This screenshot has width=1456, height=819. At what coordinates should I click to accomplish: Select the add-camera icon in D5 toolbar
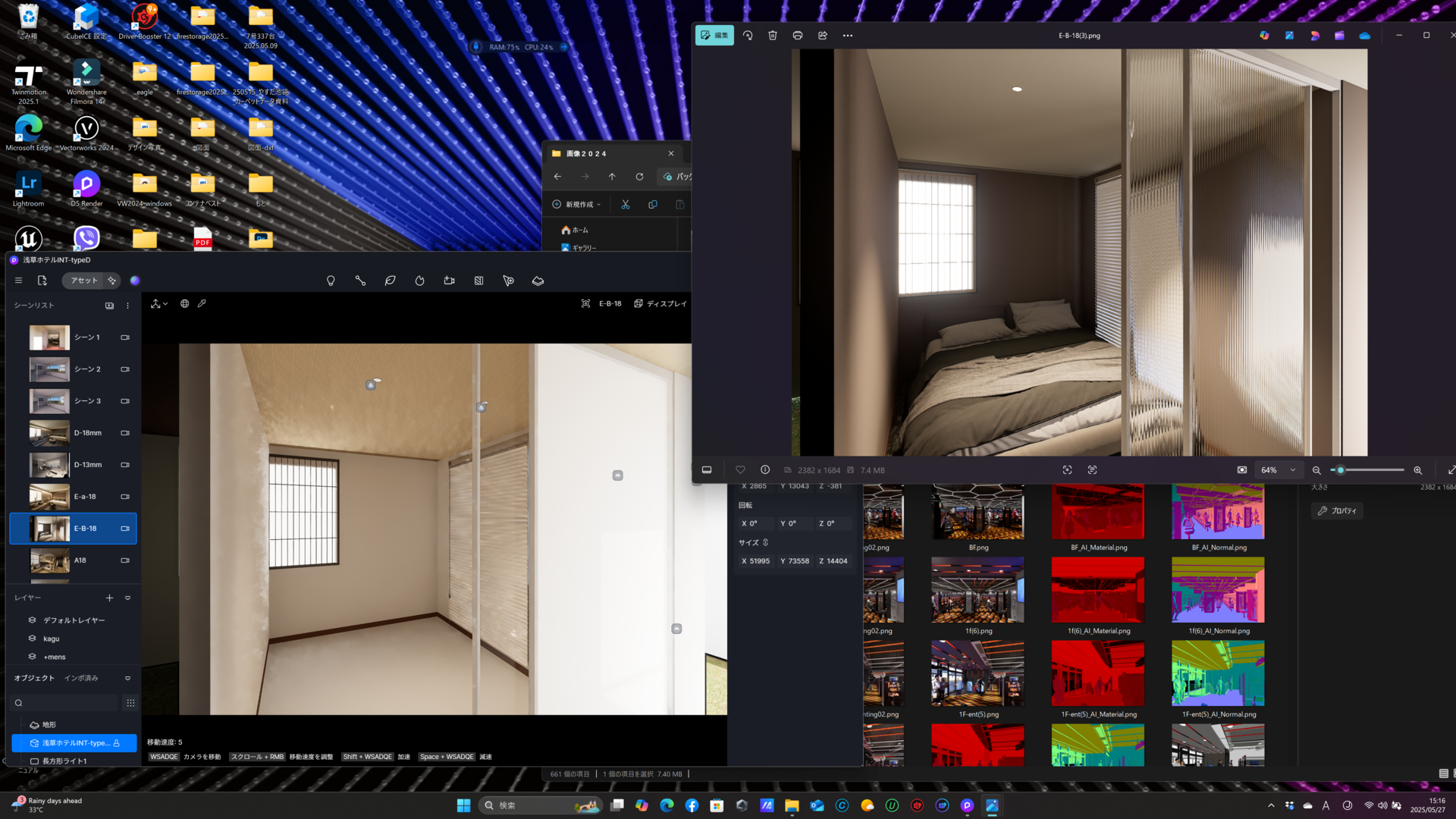click(x=449, y=281)
